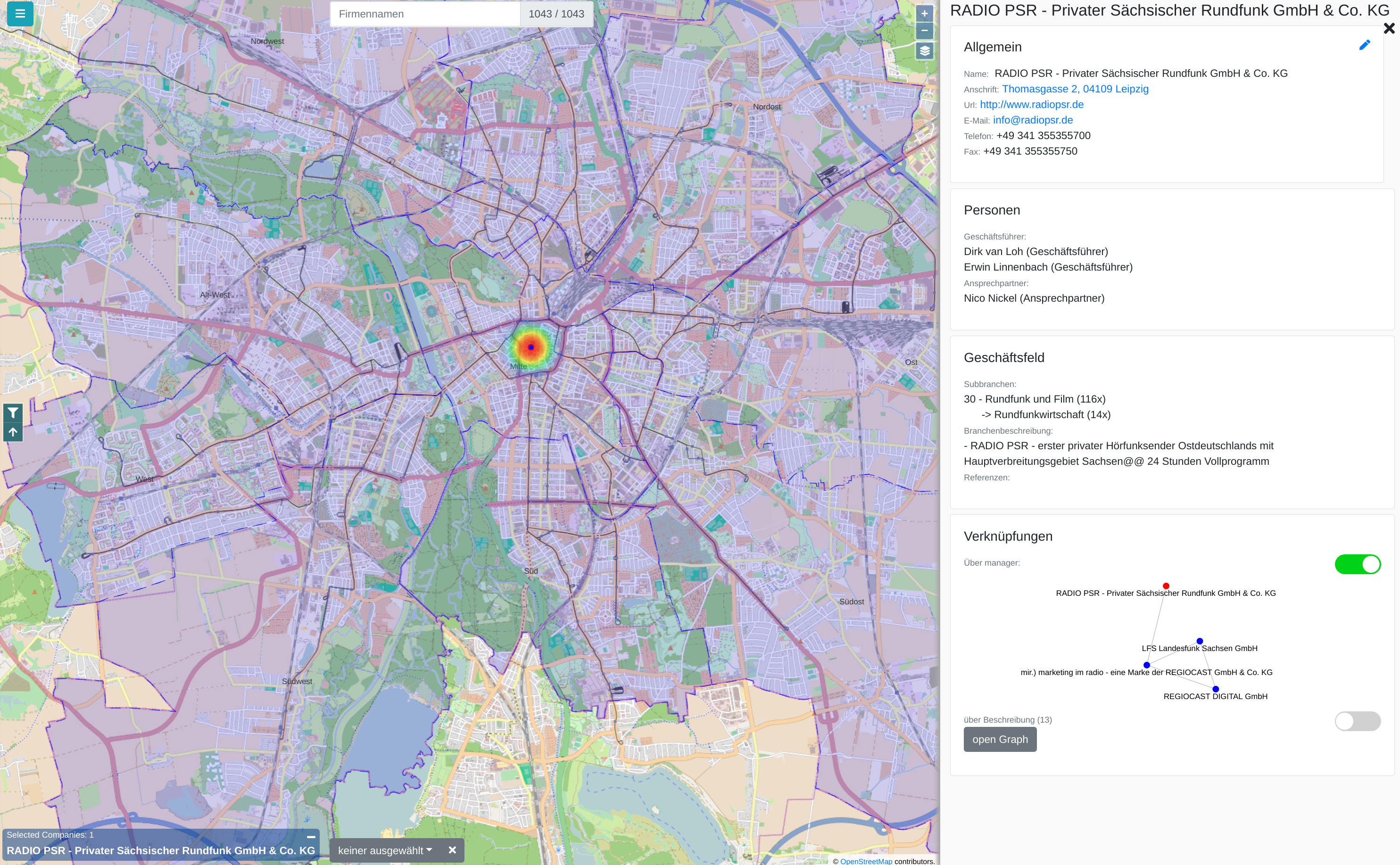1400x865 pixels.
Task: Disable the Über manager toggle
Action: (1357, 564)
